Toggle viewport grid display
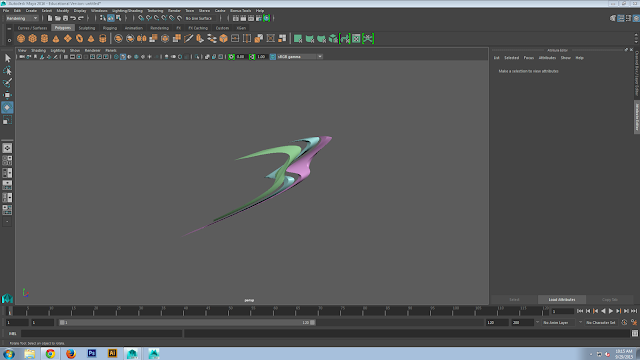Screen dimensions: 640x360 pos(66,57)
